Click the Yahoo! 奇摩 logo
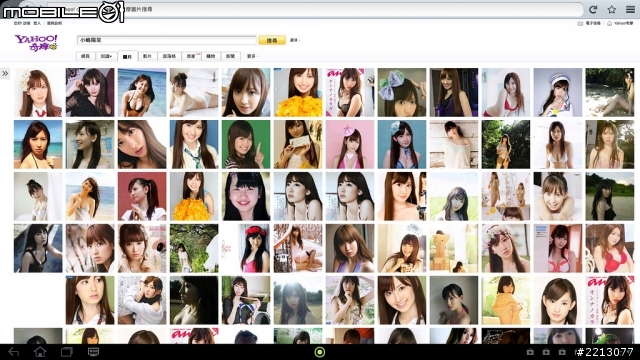This screenshot has width=640, height=360. (36, 42)
